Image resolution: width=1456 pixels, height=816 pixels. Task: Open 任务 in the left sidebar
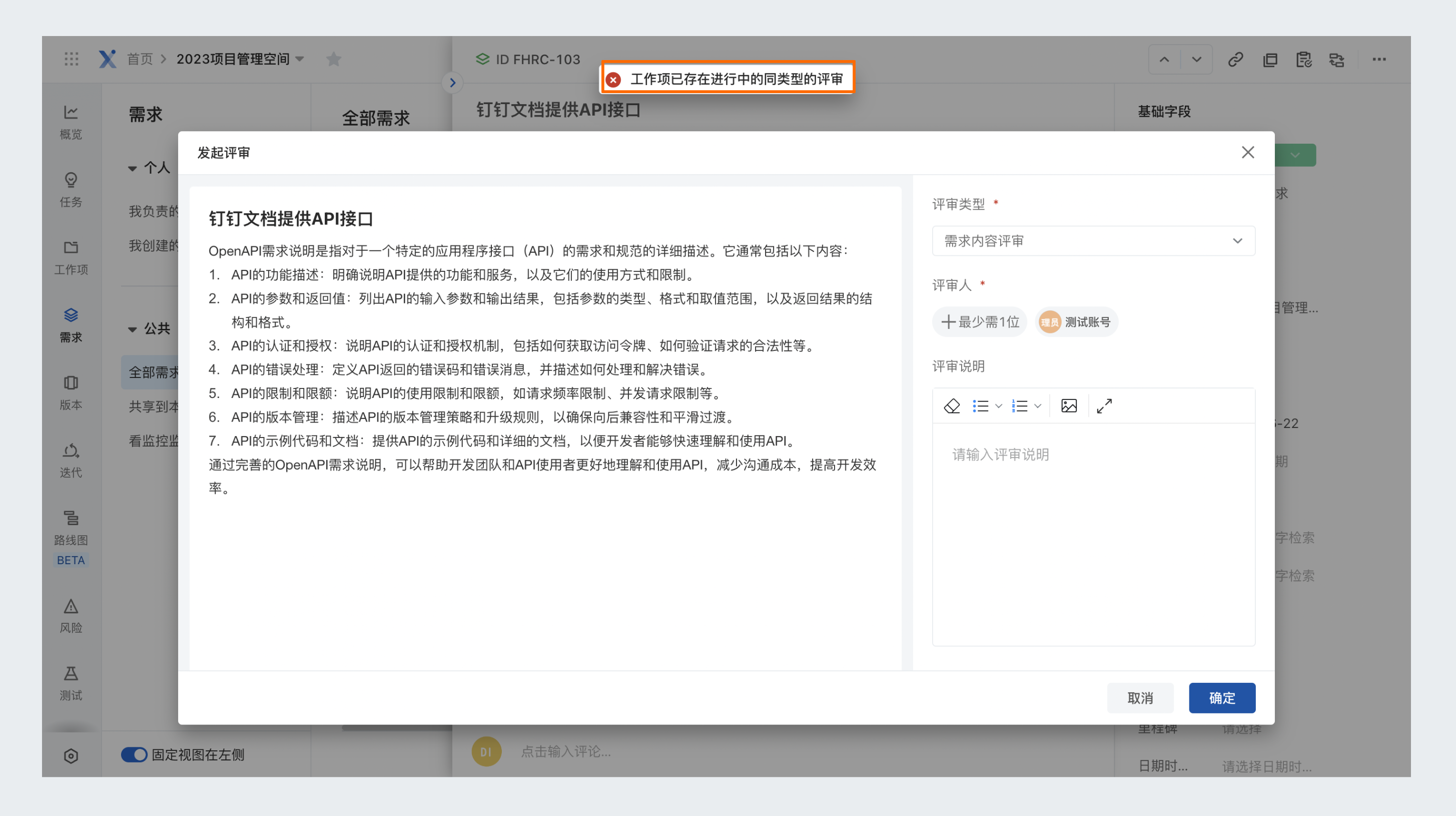pos(71,190)
